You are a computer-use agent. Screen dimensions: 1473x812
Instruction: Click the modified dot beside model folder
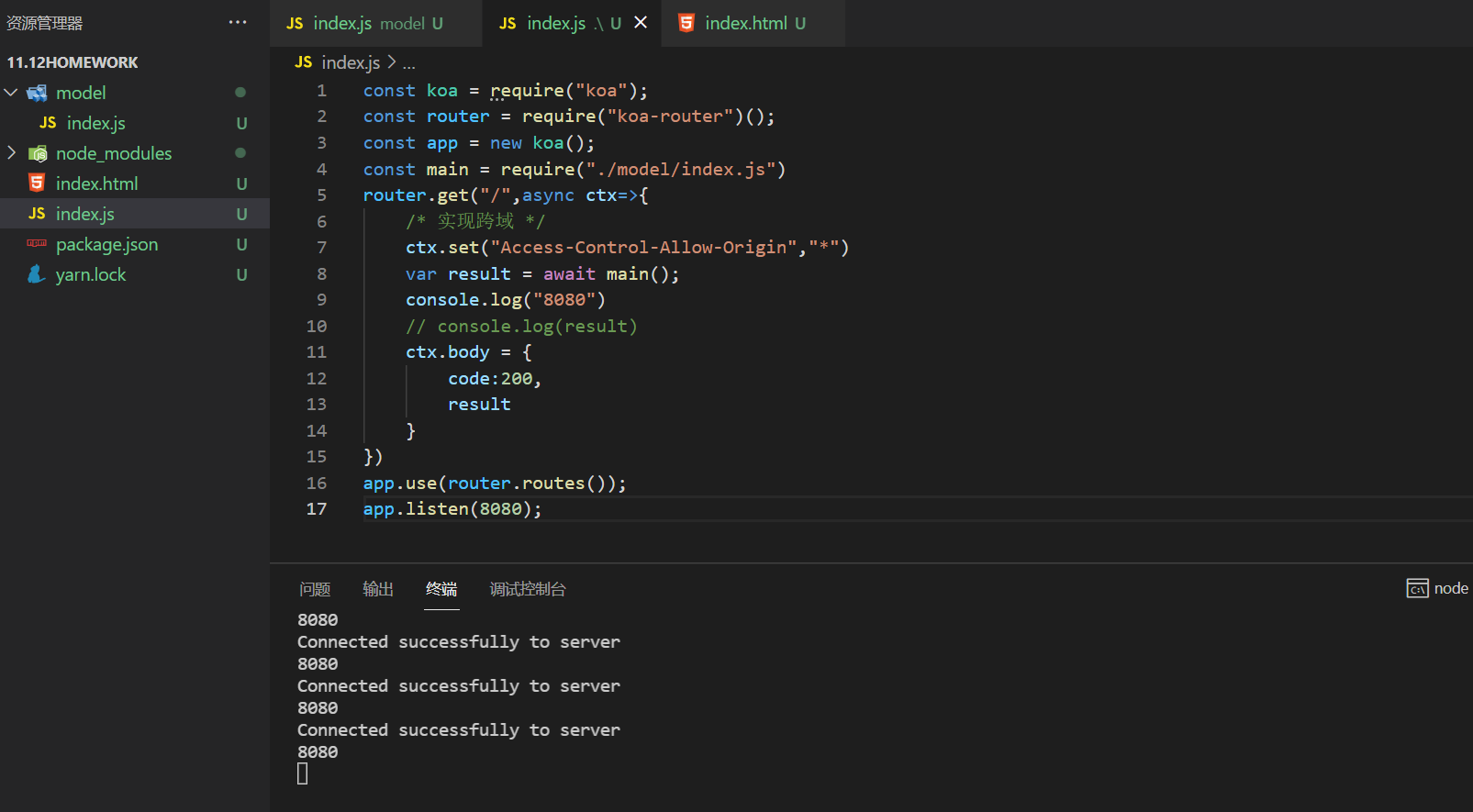coord(240,92)
